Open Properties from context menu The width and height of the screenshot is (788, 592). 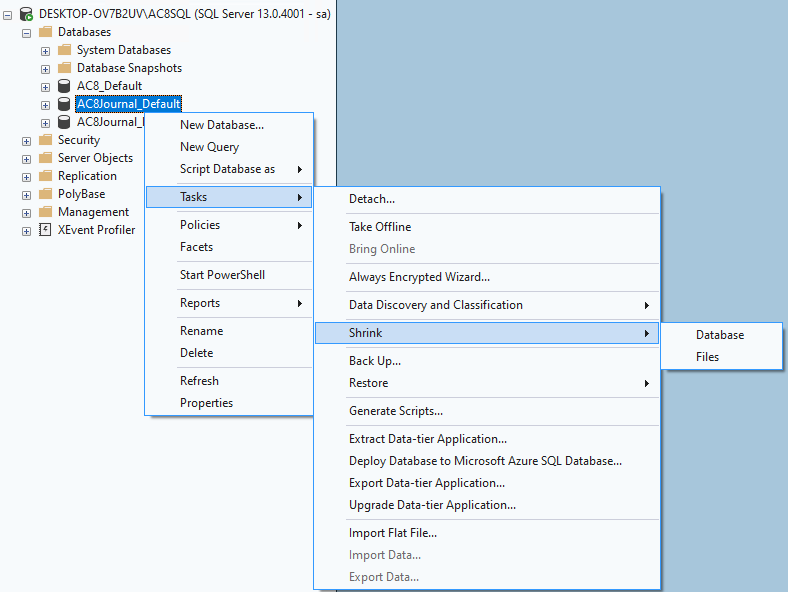click(x=229, y=403)
